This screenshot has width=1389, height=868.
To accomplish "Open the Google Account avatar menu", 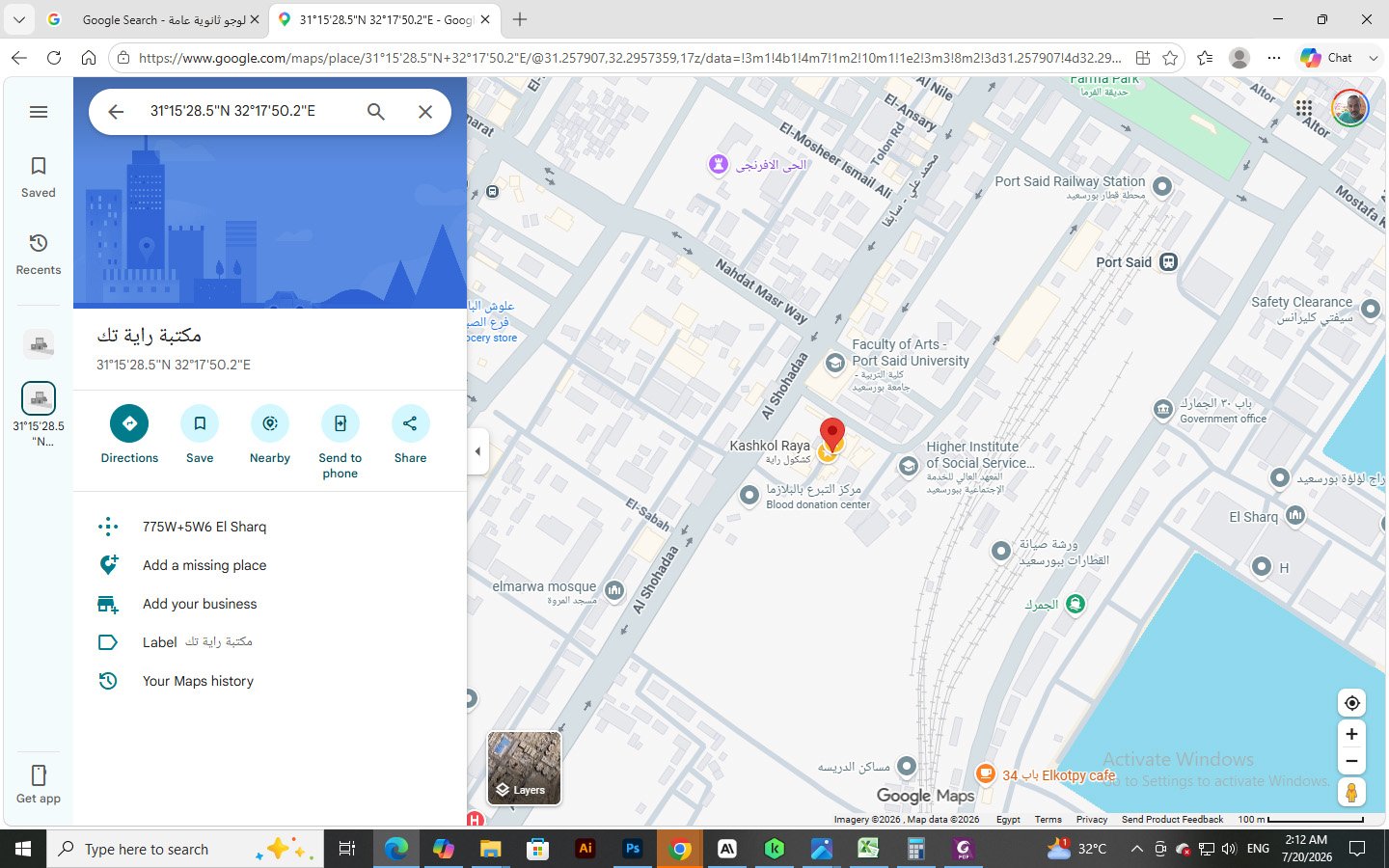I will pyautogui.click(x=1350, y=108).
